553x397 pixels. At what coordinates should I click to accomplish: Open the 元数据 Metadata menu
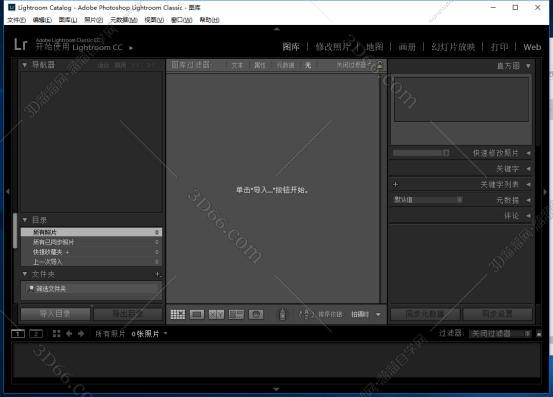pyautogui.click(x=123, y=20)
